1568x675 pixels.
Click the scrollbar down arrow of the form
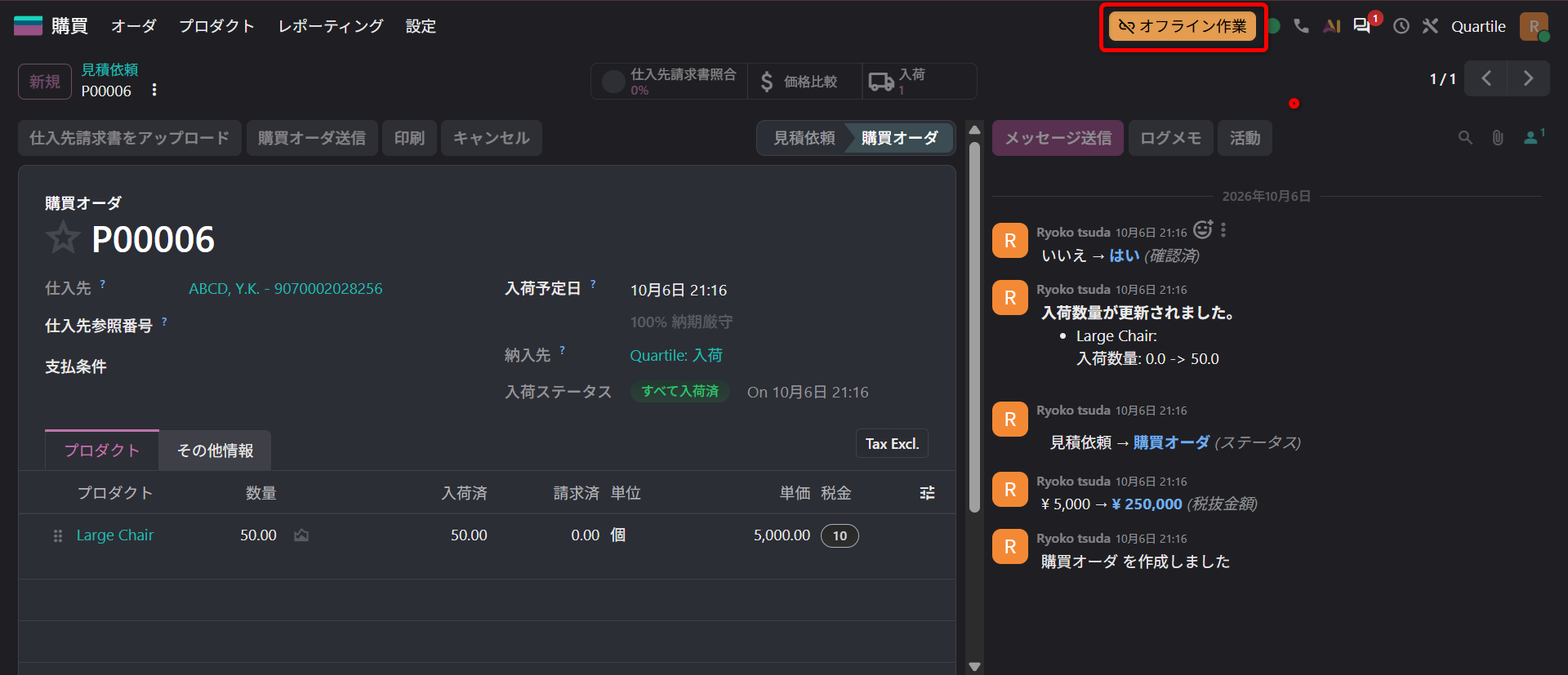click(x=974, y=667)
